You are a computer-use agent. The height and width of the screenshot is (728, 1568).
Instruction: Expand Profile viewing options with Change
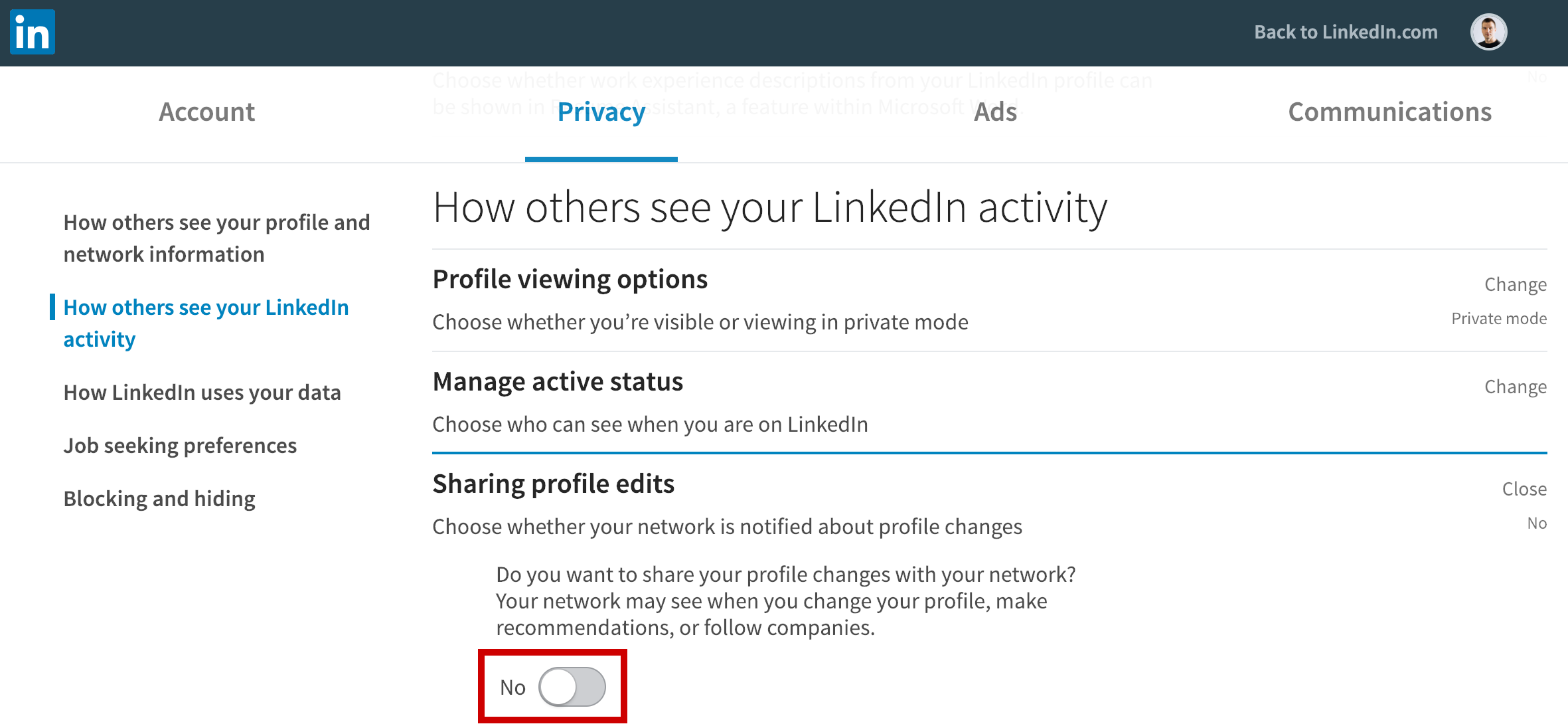click(x=1515, y=284)
